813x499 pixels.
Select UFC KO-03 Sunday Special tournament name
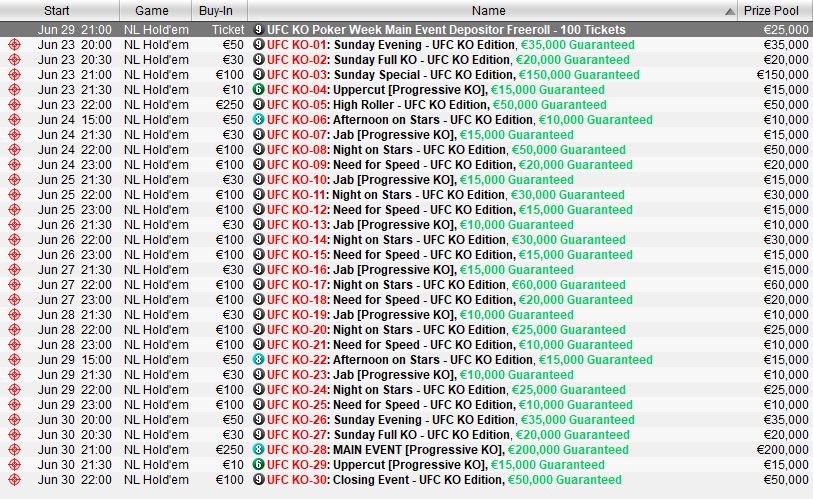pyautogui.click(x=453, y=75)
